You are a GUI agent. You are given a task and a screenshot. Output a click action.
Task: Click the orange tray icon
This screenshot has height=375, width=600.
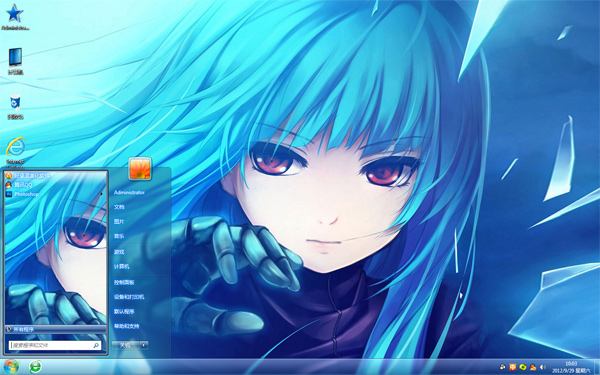tap(513, 367)
